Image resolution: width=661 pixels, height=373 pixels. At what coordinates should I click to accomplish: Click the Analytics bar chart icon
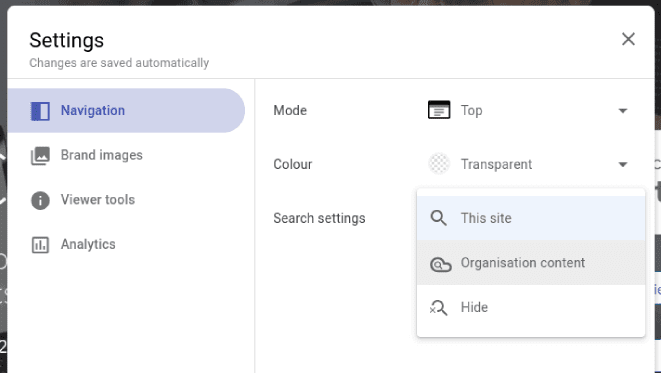40,245
